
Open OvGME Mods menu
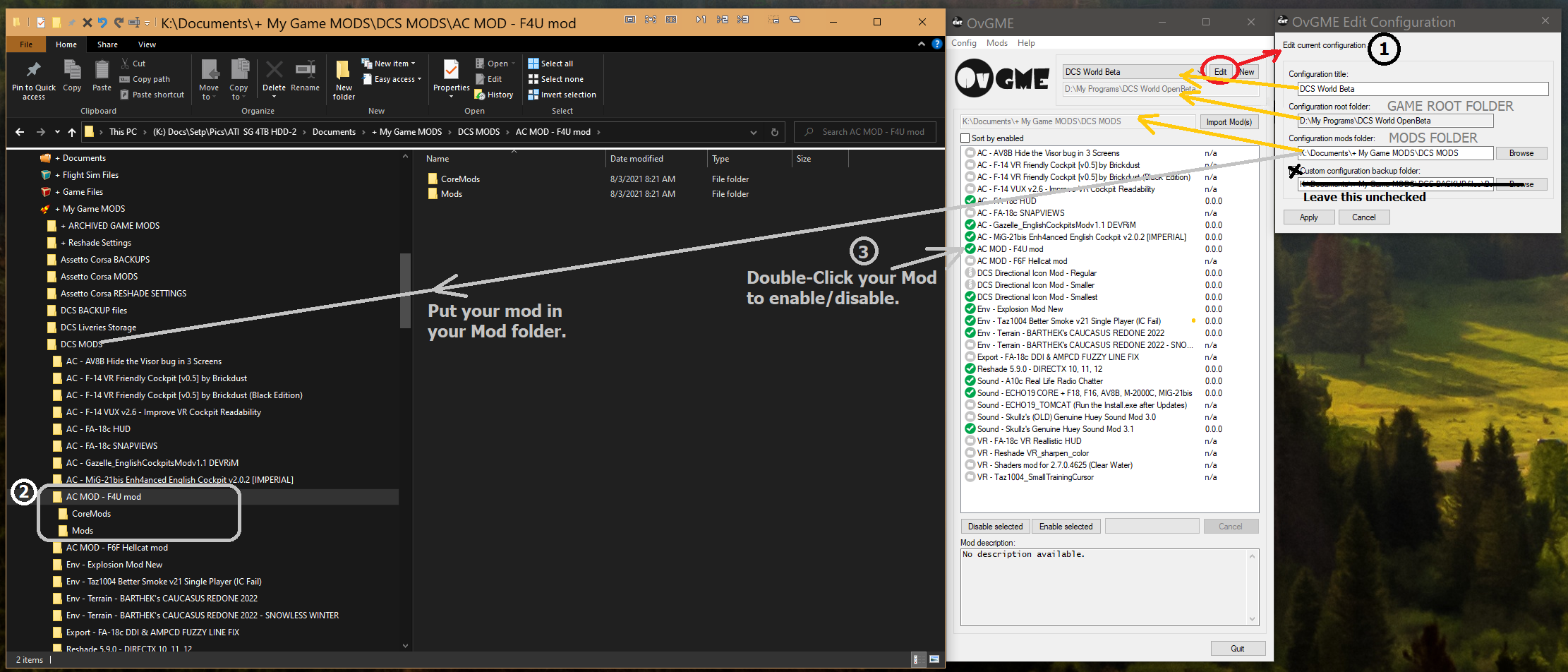(x=997, y=43)
